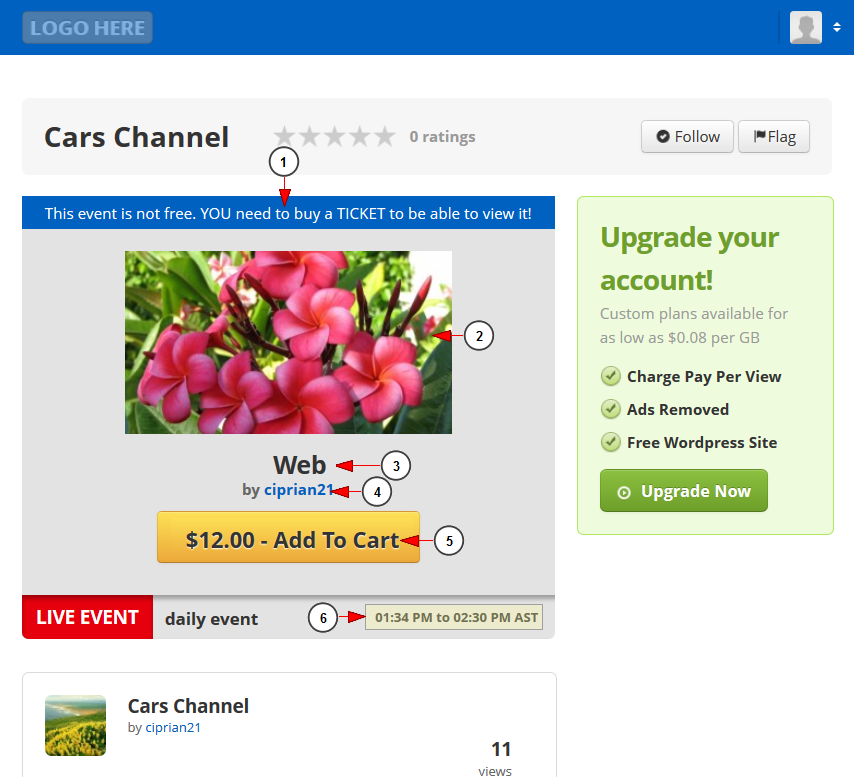Flag this channel

774,137
